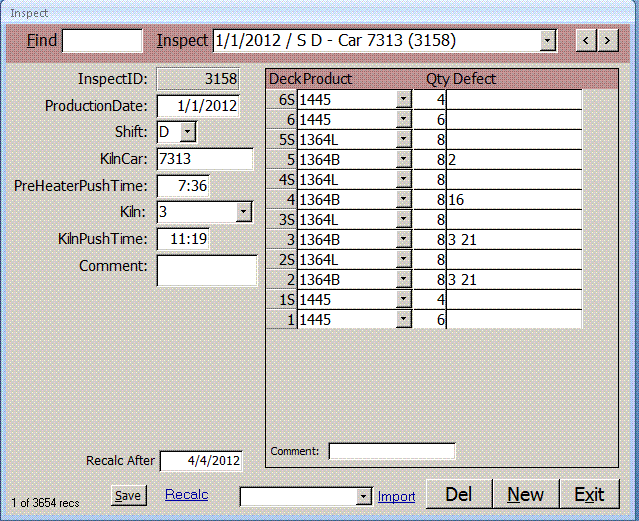Expand the Shift dropdown

(188, 132)
